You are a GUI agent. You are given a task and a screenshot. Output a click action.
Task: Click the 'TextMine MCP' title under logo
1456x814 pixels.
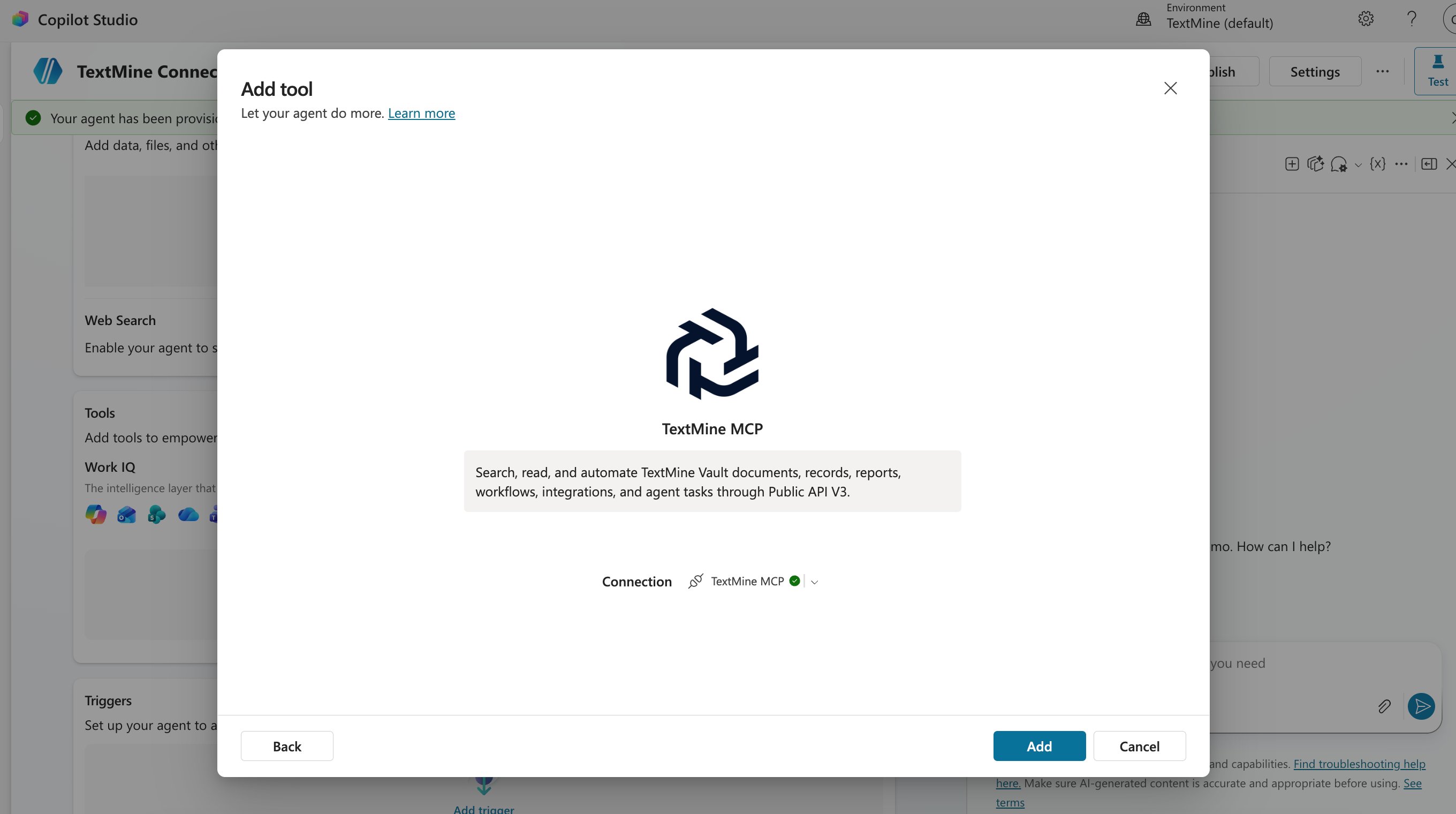(712, 428)
